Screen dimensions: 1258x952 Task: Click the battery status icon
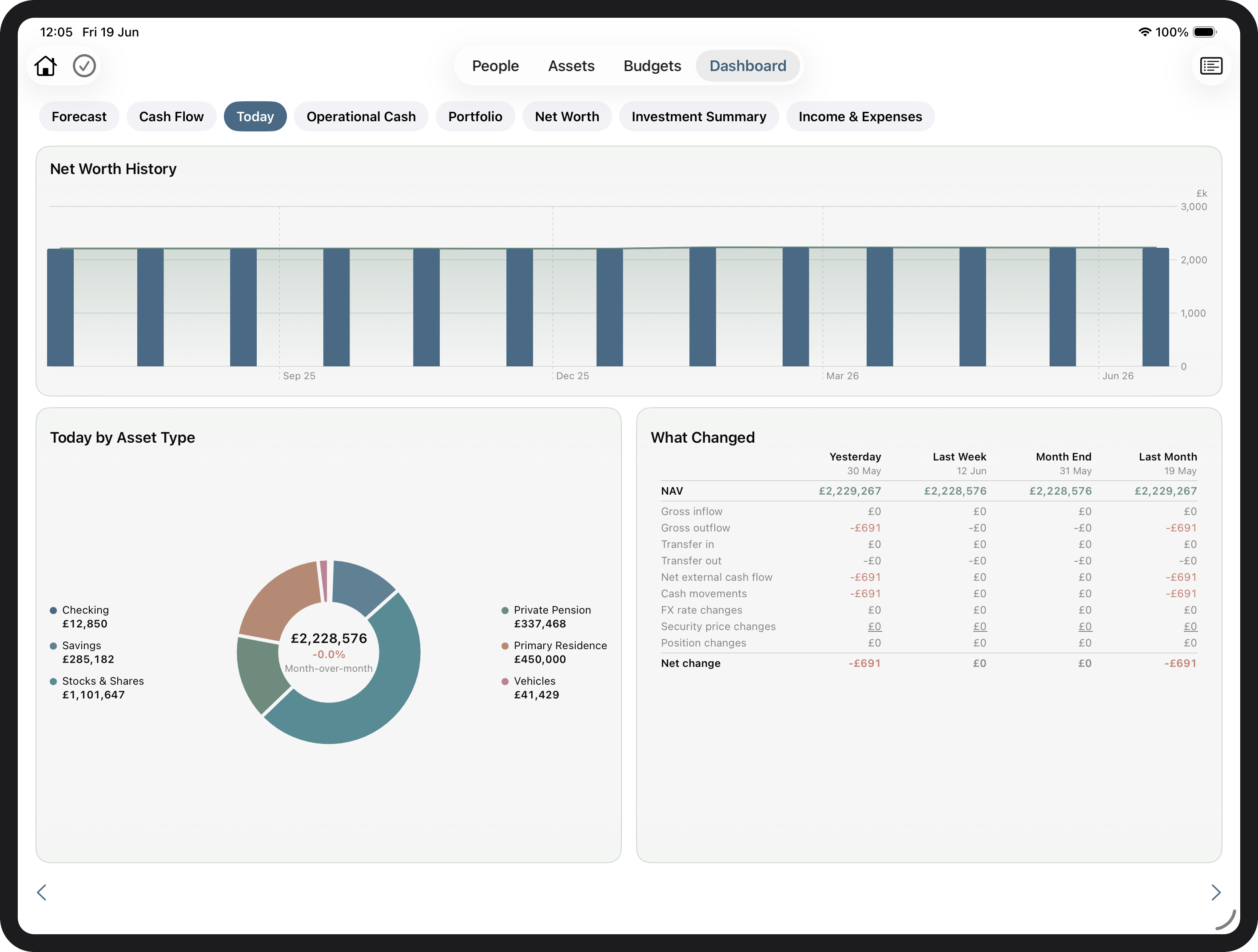point(1205,32)
